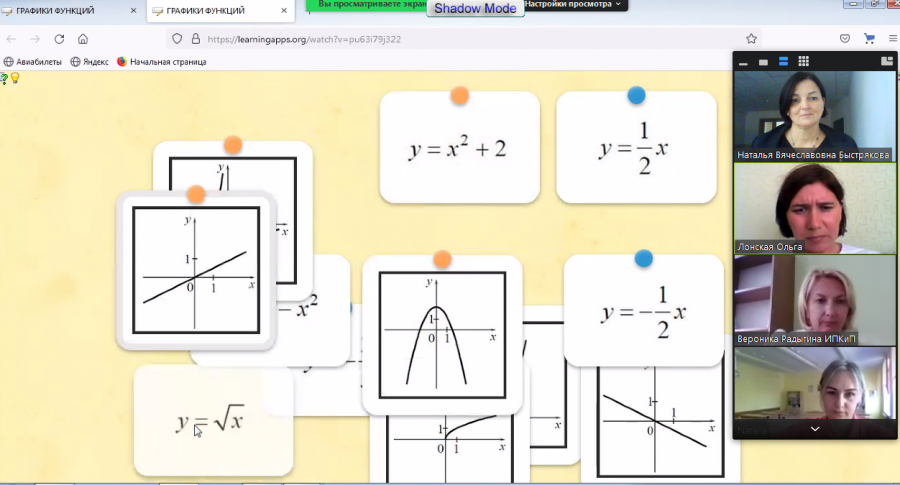This screenshot has height=485, width=900.
Task: Select the downward parabola graph card
Action: (442, 335)
